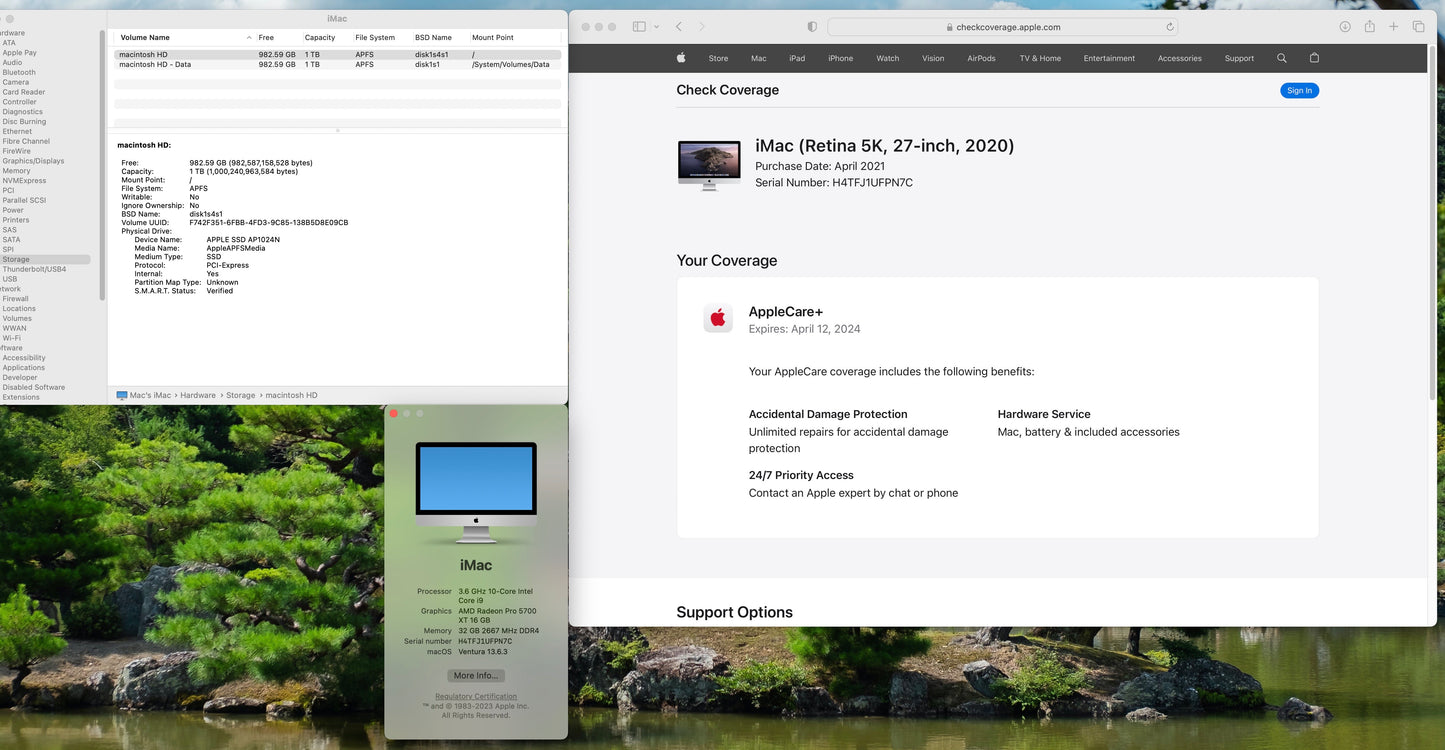Open a new tab with the plus icon
Viewport: 1445px width, 750px height.
pyautogui.click(x=1393, y=27)
